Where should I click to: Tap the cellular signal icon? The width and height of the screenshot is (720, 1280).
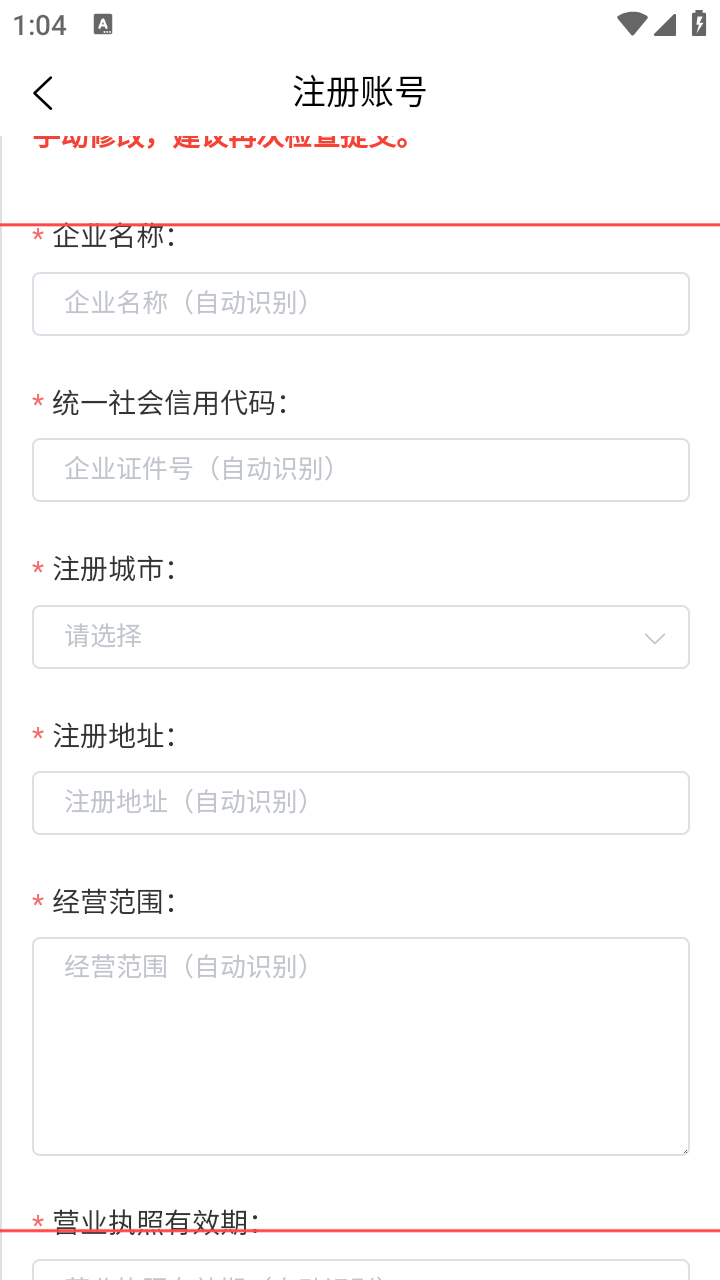click(x=665, y=24)
